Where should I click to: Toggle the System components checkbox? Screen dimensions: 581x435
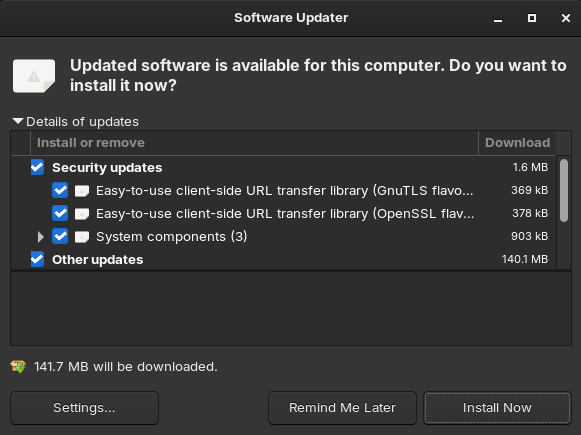point(60,236)
